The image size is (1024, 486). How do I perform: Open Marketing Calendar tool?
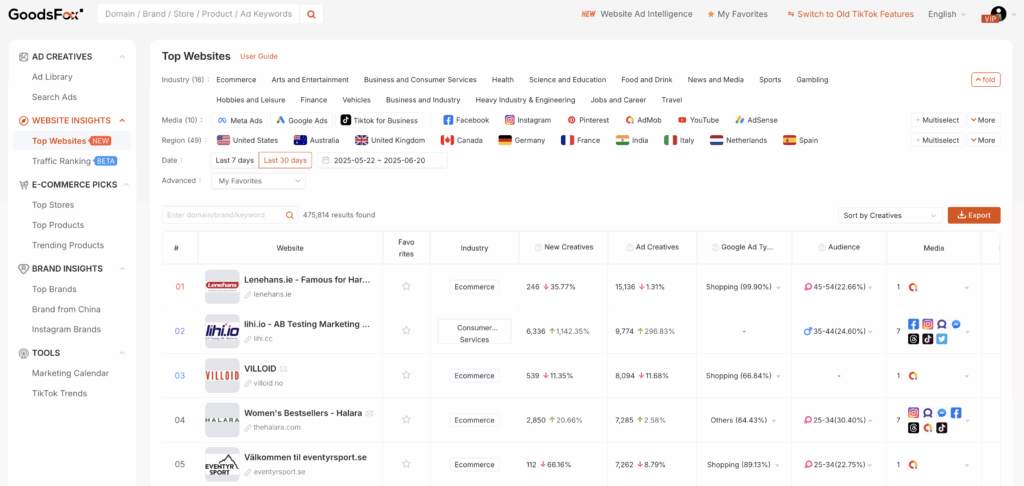pos(71,373)
